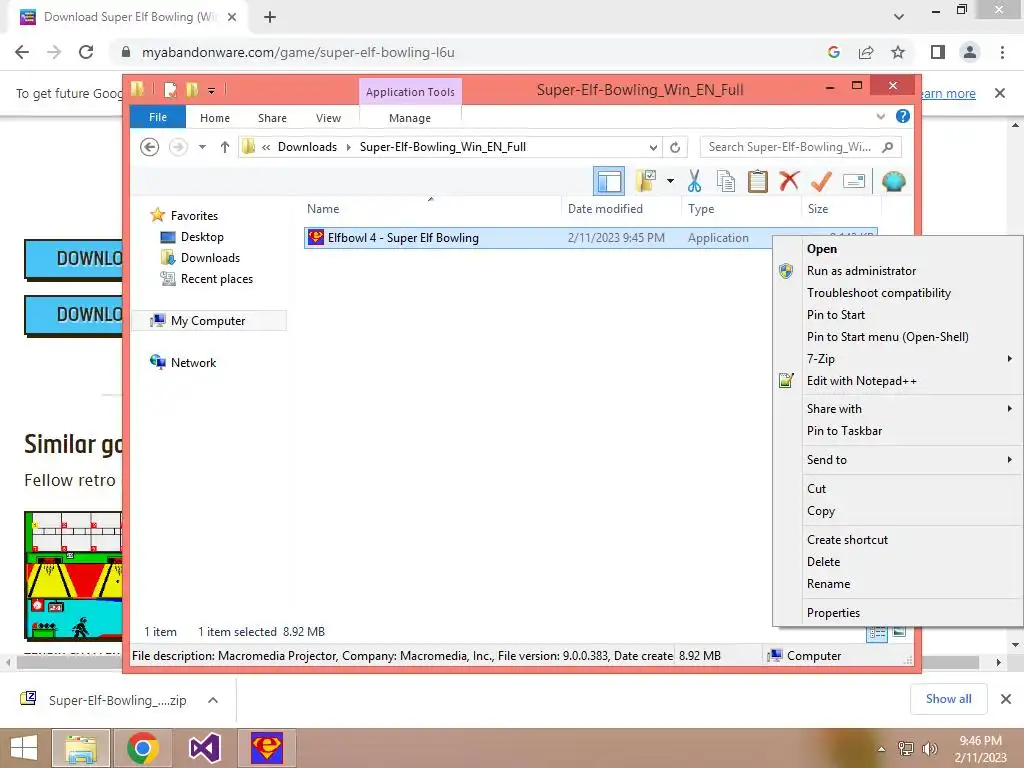1024x768 pixels.
Task: Click Downloads in the address breadcrumb
Action: (x=307, y=147)
